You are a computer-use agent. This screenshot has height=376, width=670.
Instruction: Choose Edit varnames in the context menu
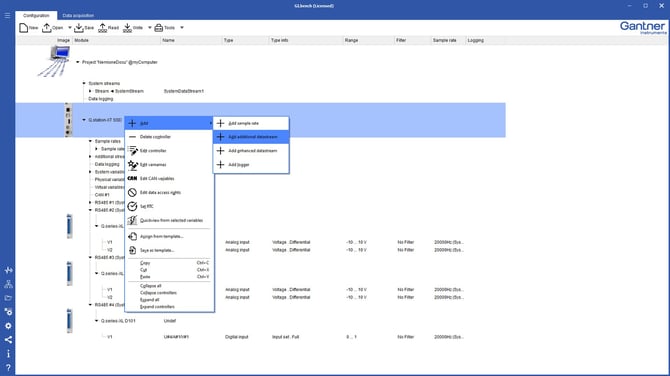tap(169, 164)
